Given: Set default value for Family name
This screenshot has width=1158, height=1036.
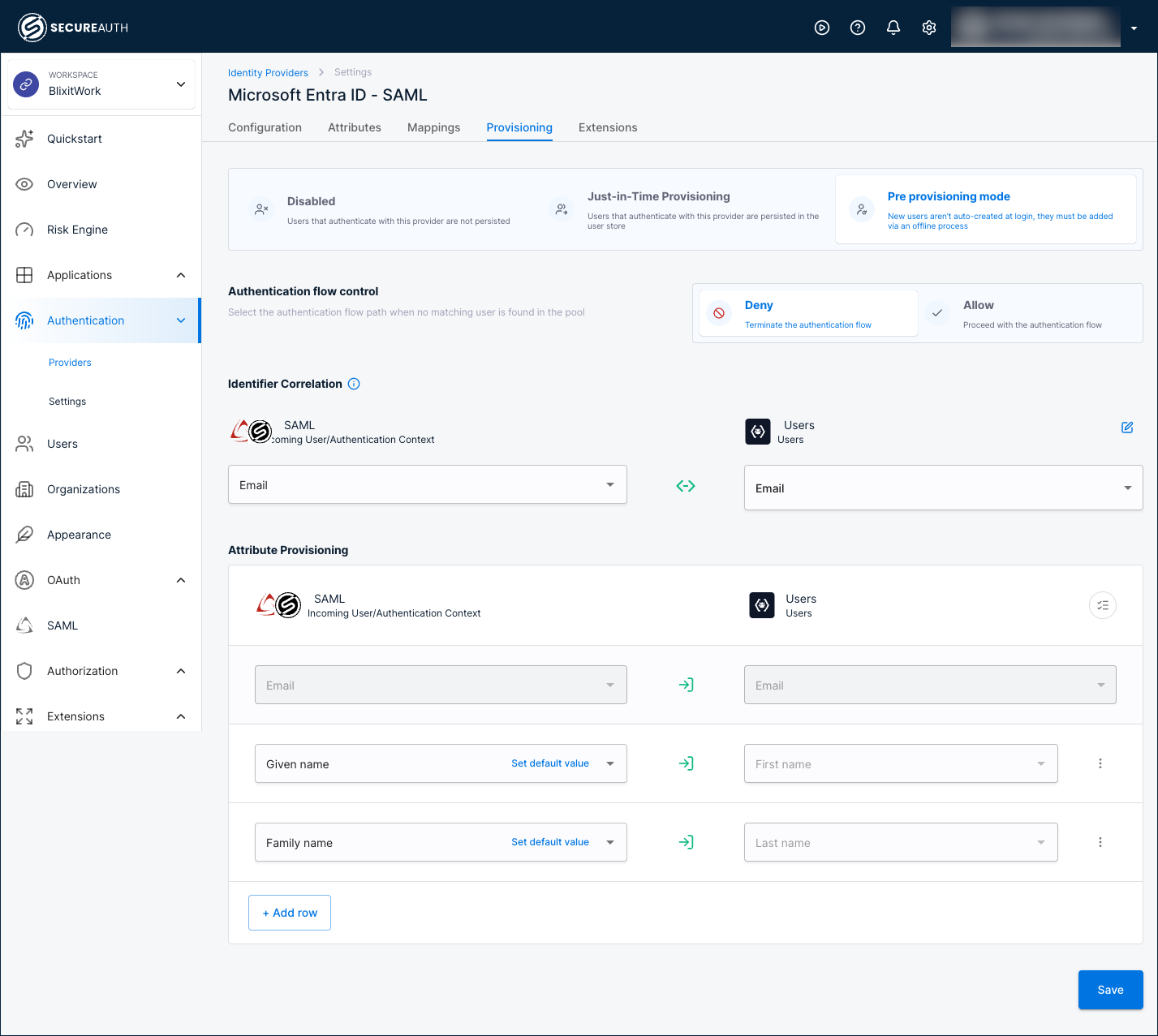Looking at the screenshot, I should pyautogui.click(x=550, y=842).
